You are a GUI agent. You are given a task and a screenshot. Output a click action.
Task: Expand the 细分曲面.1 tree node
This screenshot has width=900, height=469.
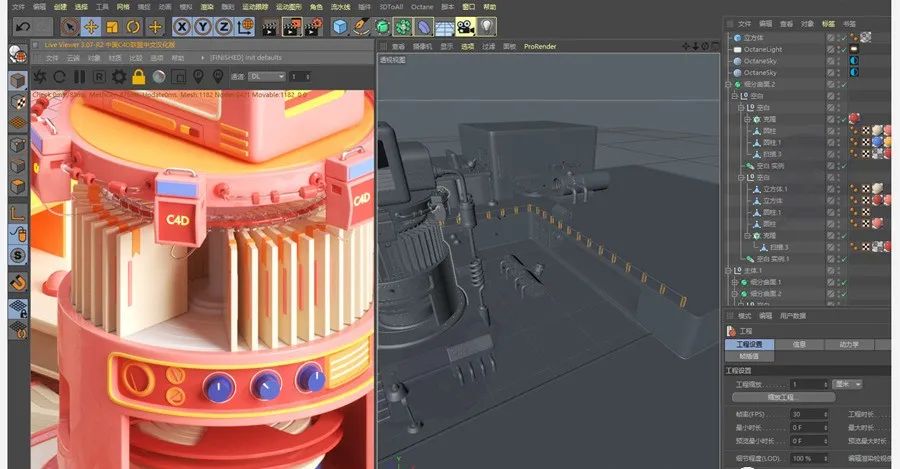click(735, 282)
